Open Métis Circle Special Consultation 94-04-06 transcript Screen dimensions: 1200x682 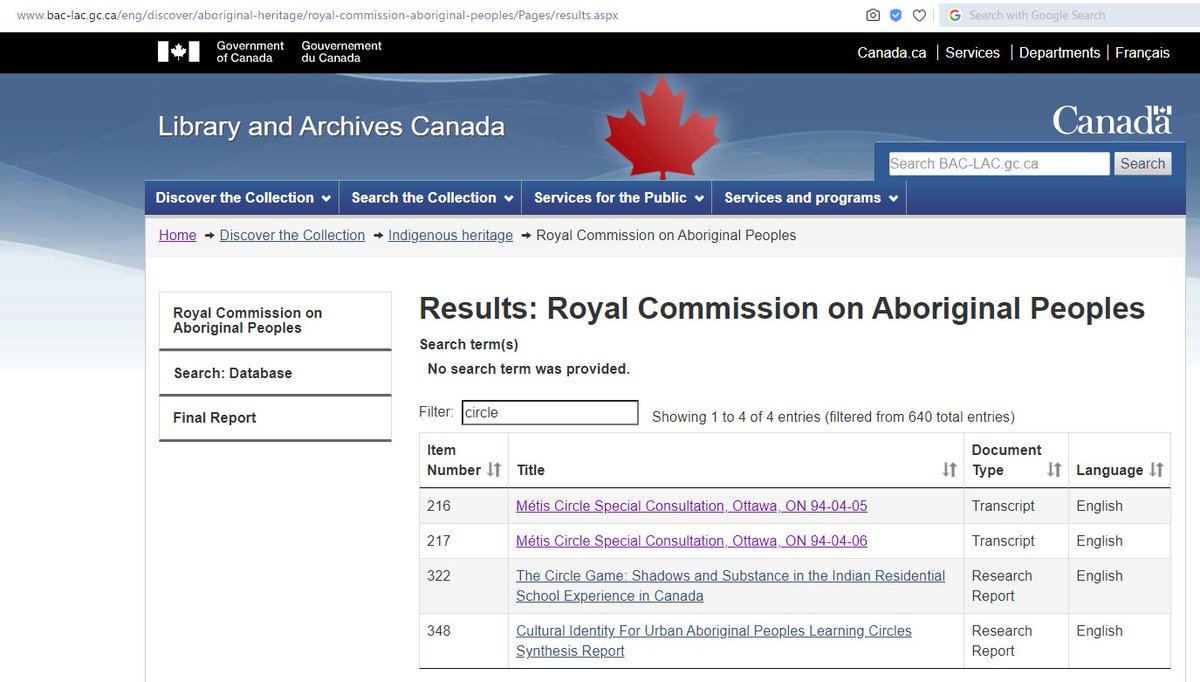tap(691, 541)
